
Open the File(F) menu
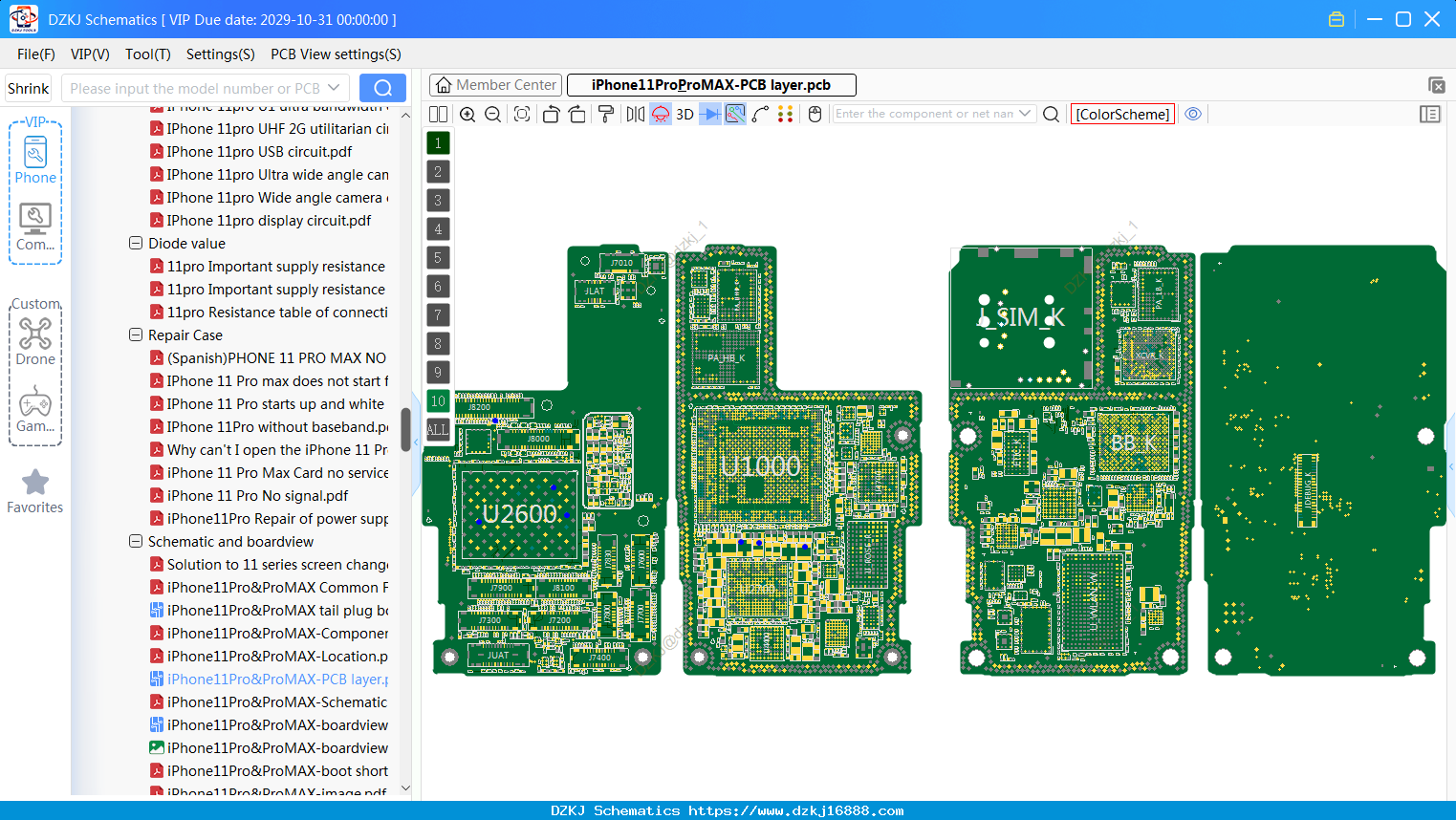pos(36,54)
